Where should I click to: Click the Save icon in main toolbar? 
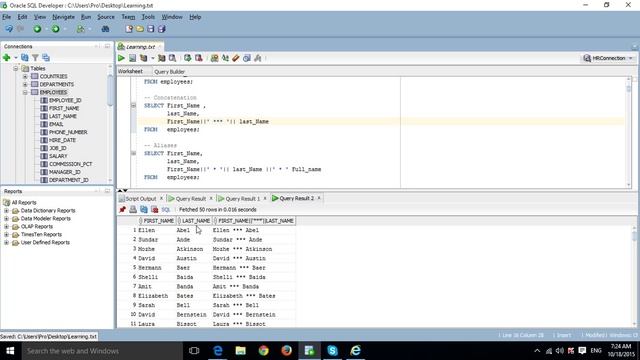[151, 29]
